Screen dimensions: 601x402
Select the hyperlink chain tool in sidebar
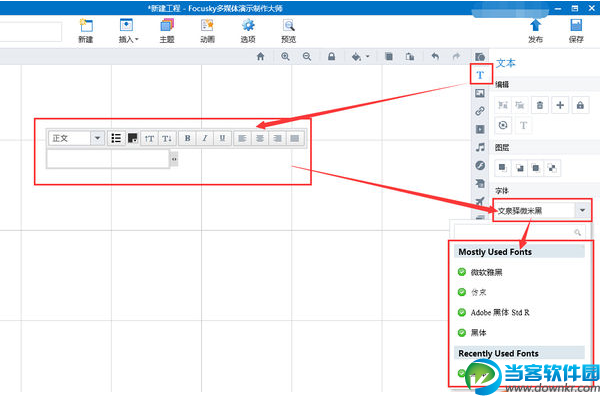480,111
